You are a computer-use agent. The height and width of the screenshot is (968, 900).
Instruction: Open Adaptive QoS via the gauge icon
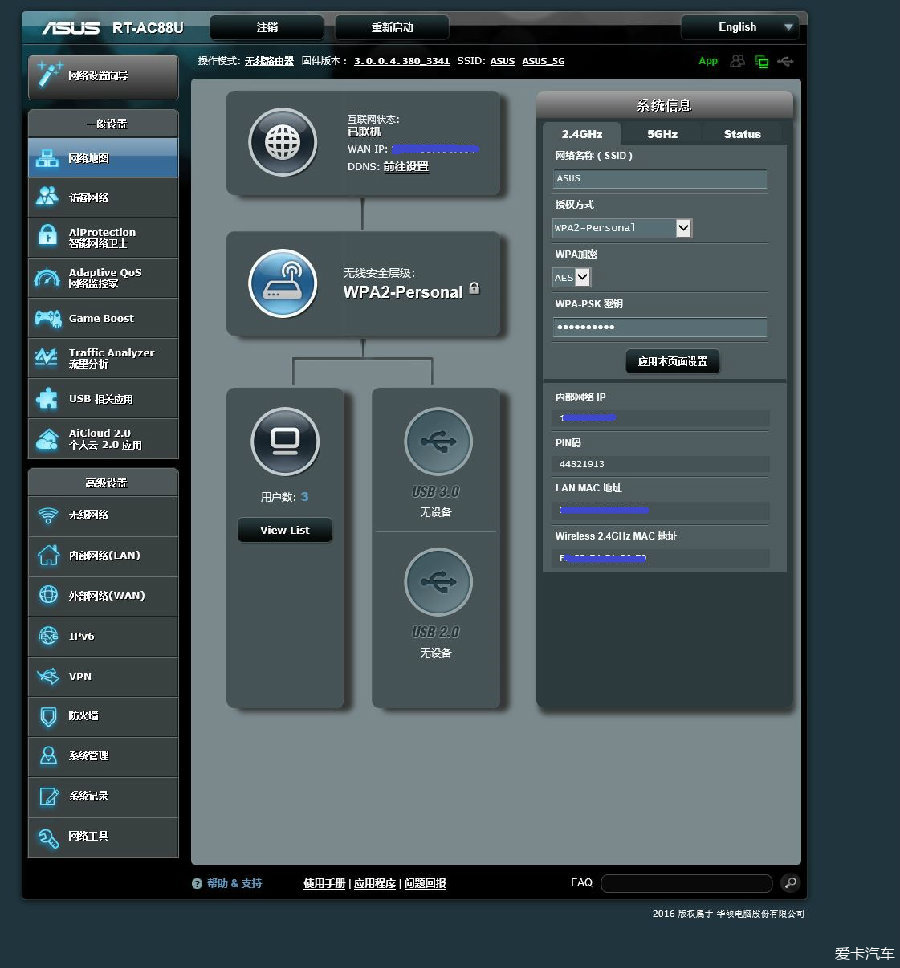coord(48,278)
